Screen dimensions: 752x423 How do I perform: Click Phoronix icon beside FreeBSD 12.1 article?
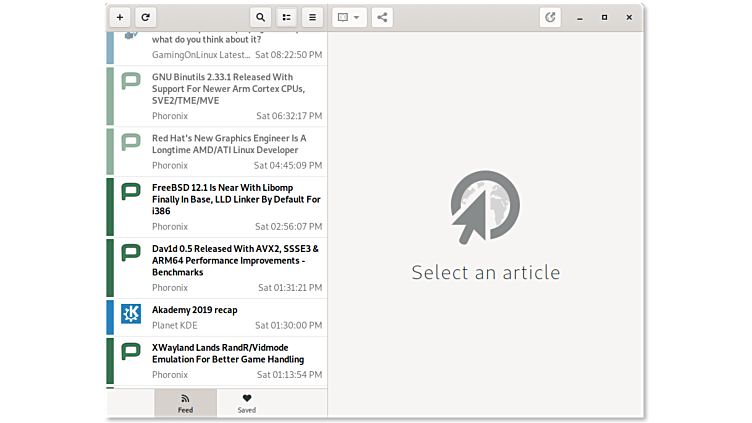coord(131,191)
